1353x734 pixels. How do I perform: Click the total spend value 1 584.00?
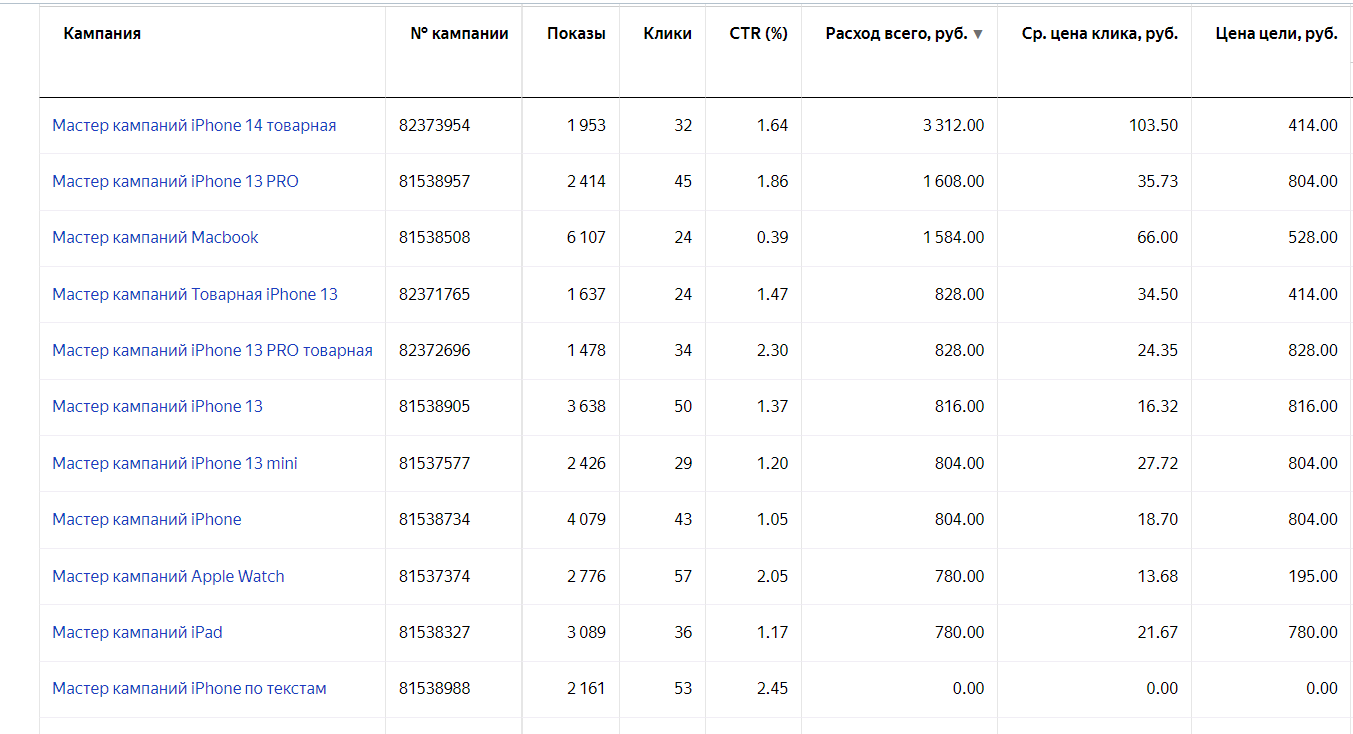953,237
